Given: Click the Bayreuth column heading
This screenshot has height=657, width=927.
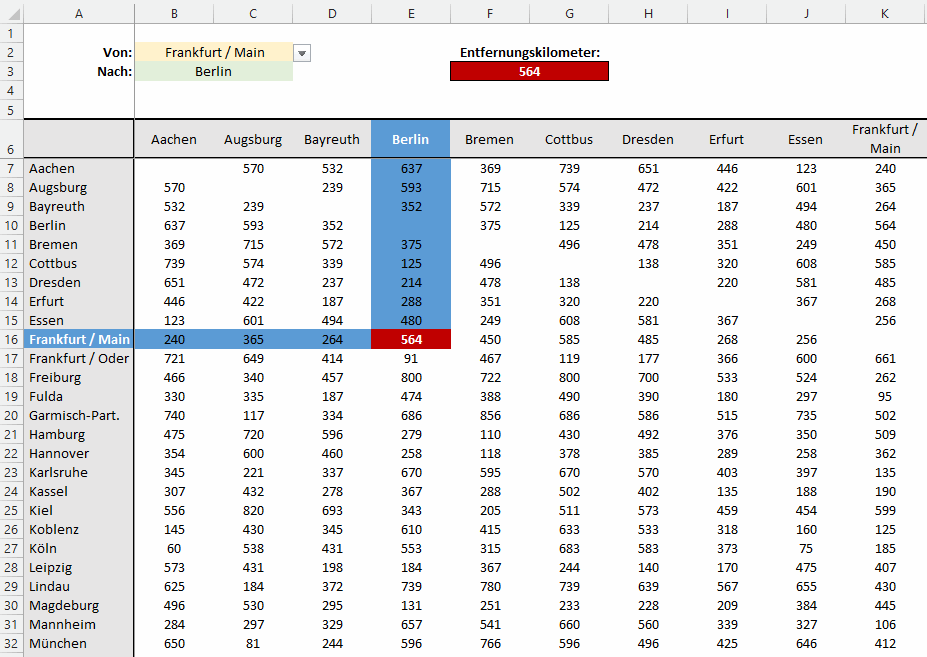Looking at the screenshot, I should (332, 140).
